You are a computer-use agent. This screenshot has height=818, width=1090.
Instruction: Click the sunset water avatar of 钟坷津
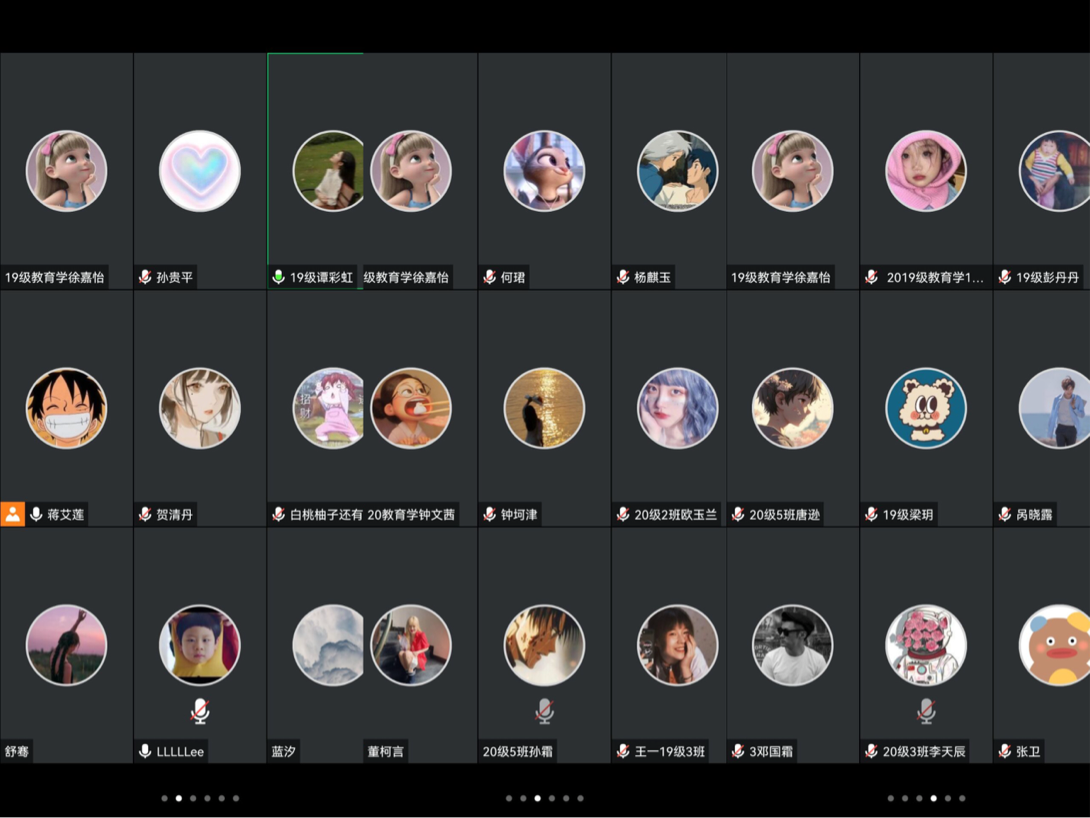(544, 408)
